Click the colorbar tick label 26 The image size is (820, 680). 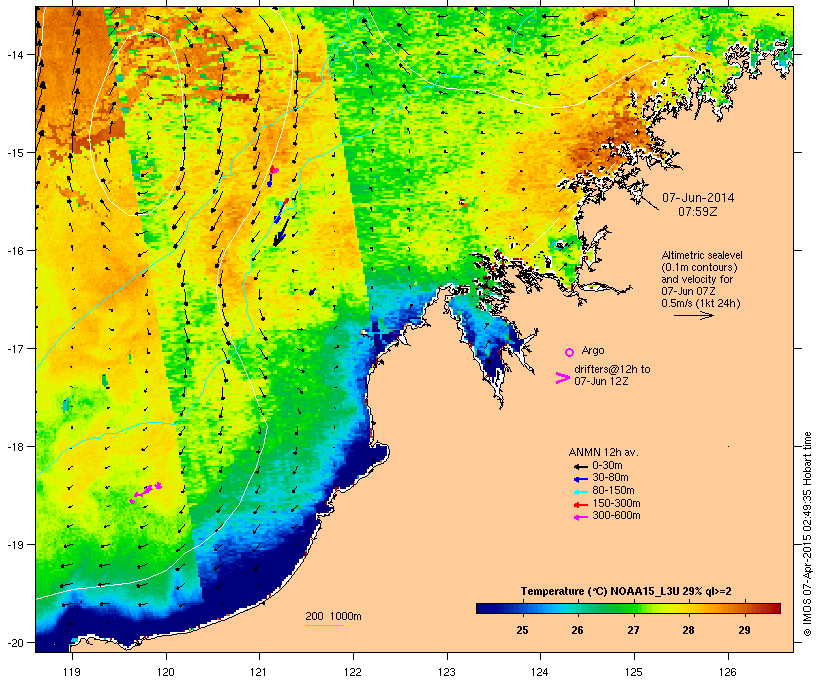tap(577, 630)
